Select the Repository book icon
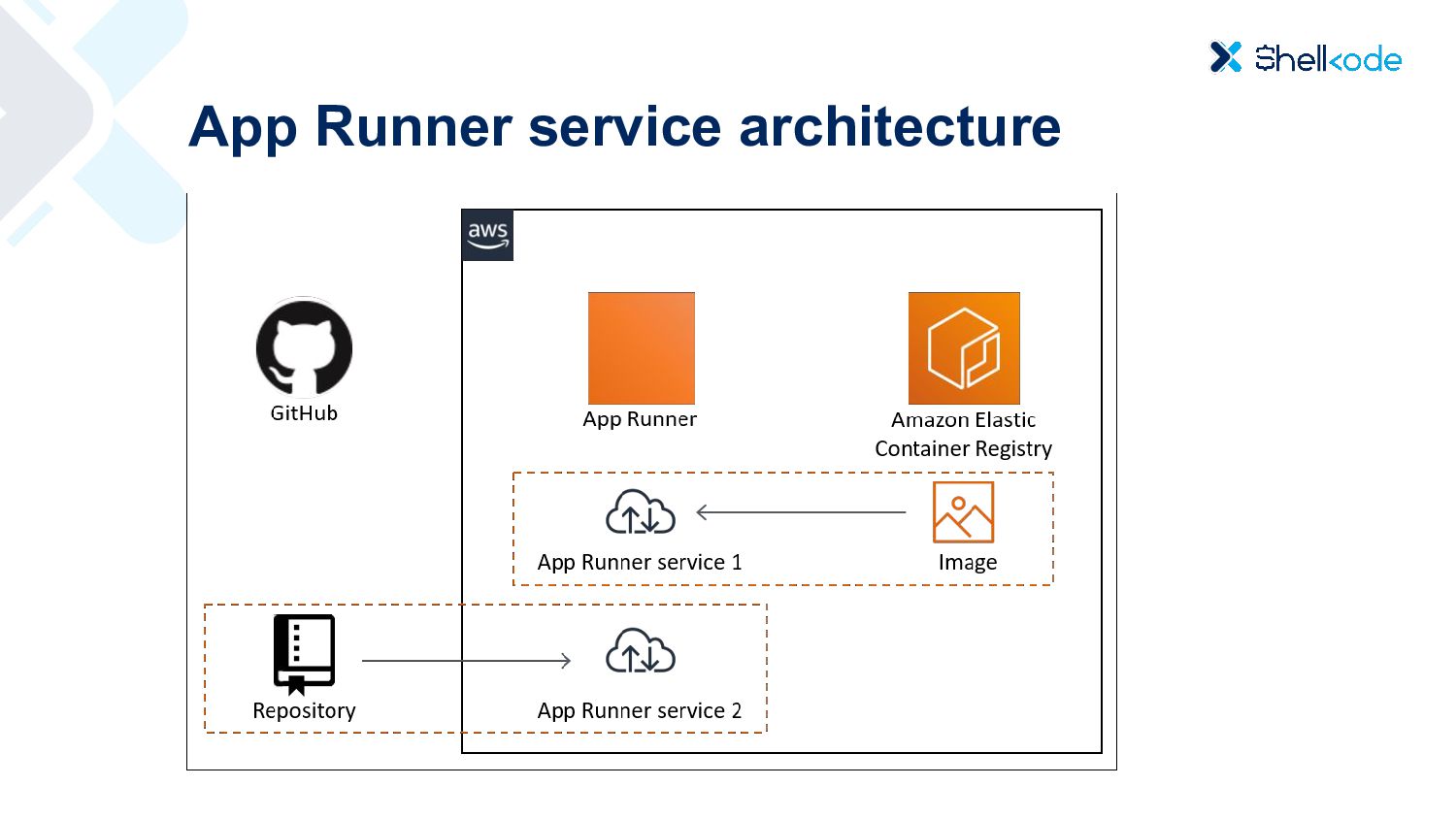The image size is (1456, 819). coord(304,654)
